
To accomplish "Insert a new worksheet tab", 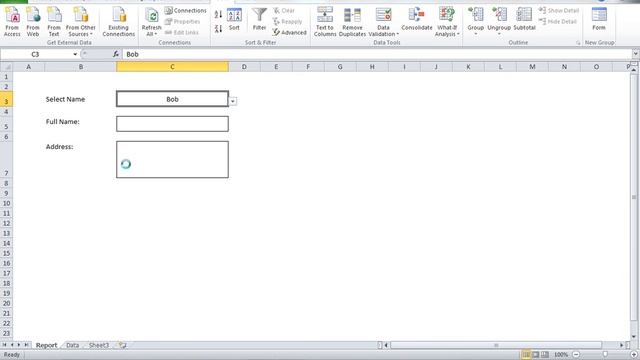I will 122,345.
